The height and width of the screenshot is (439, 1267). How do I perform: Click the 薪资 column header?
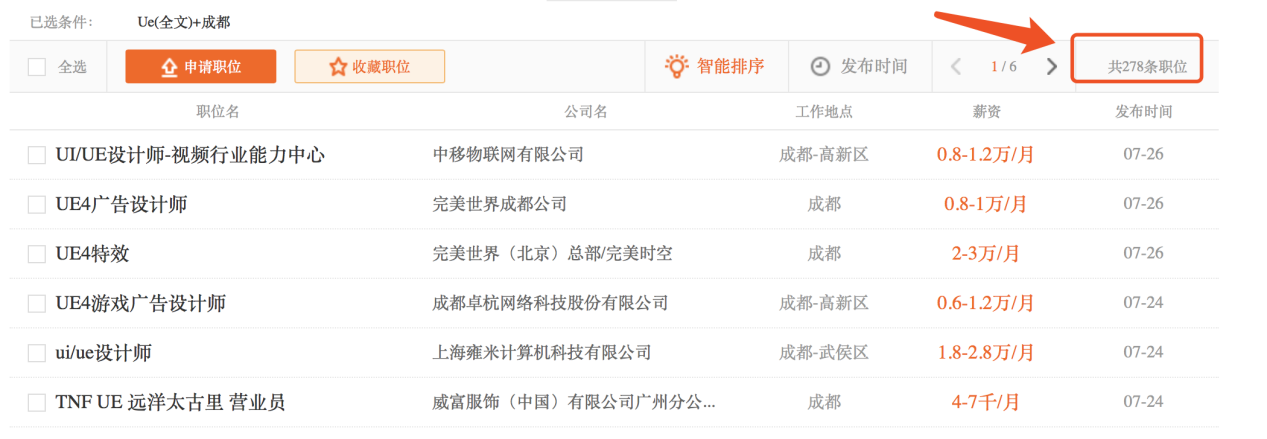click(986, 111)
